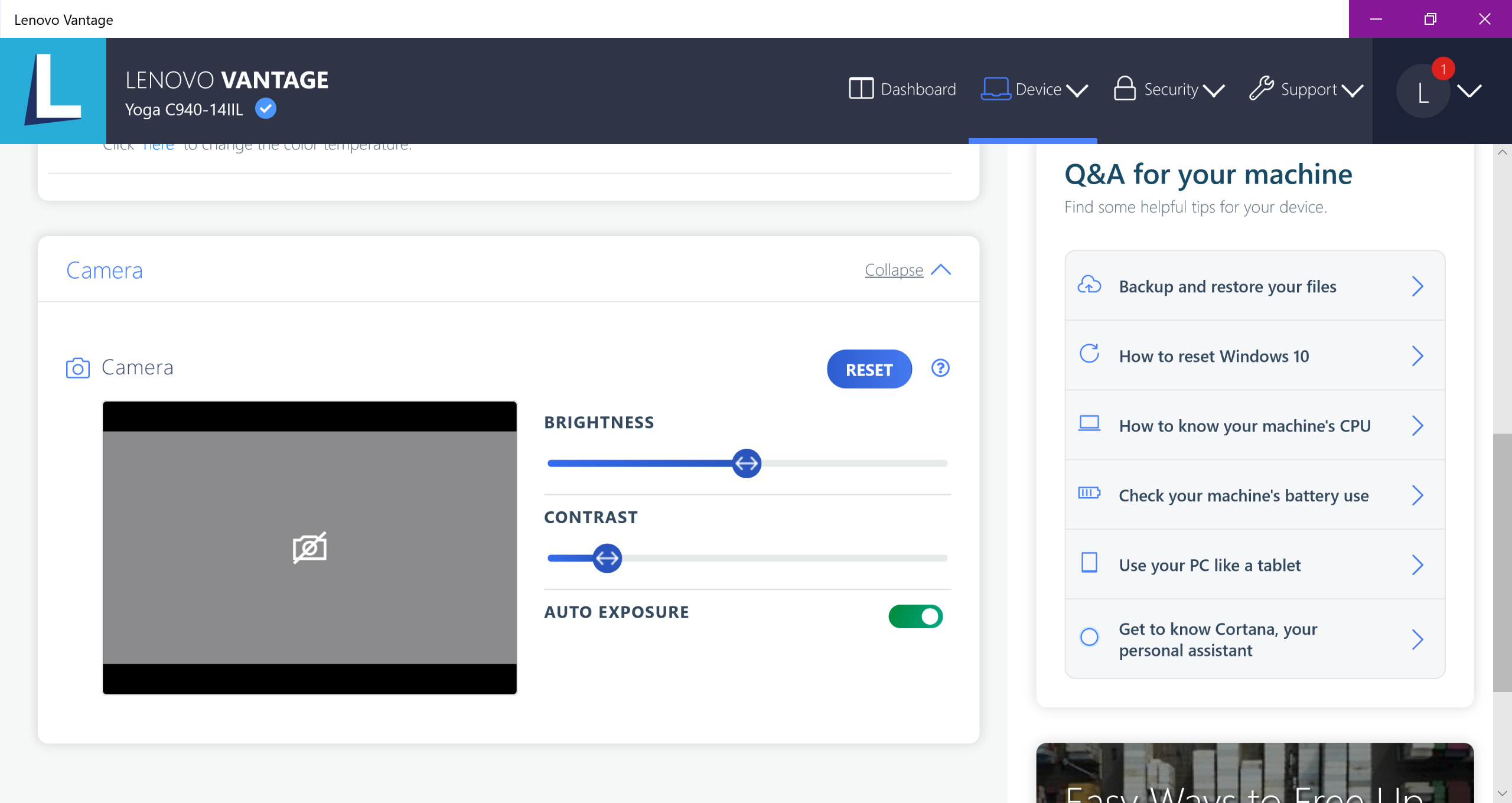
Task: Minimize the Lenovo Vantage window
Action: [x=1376, y=19]
